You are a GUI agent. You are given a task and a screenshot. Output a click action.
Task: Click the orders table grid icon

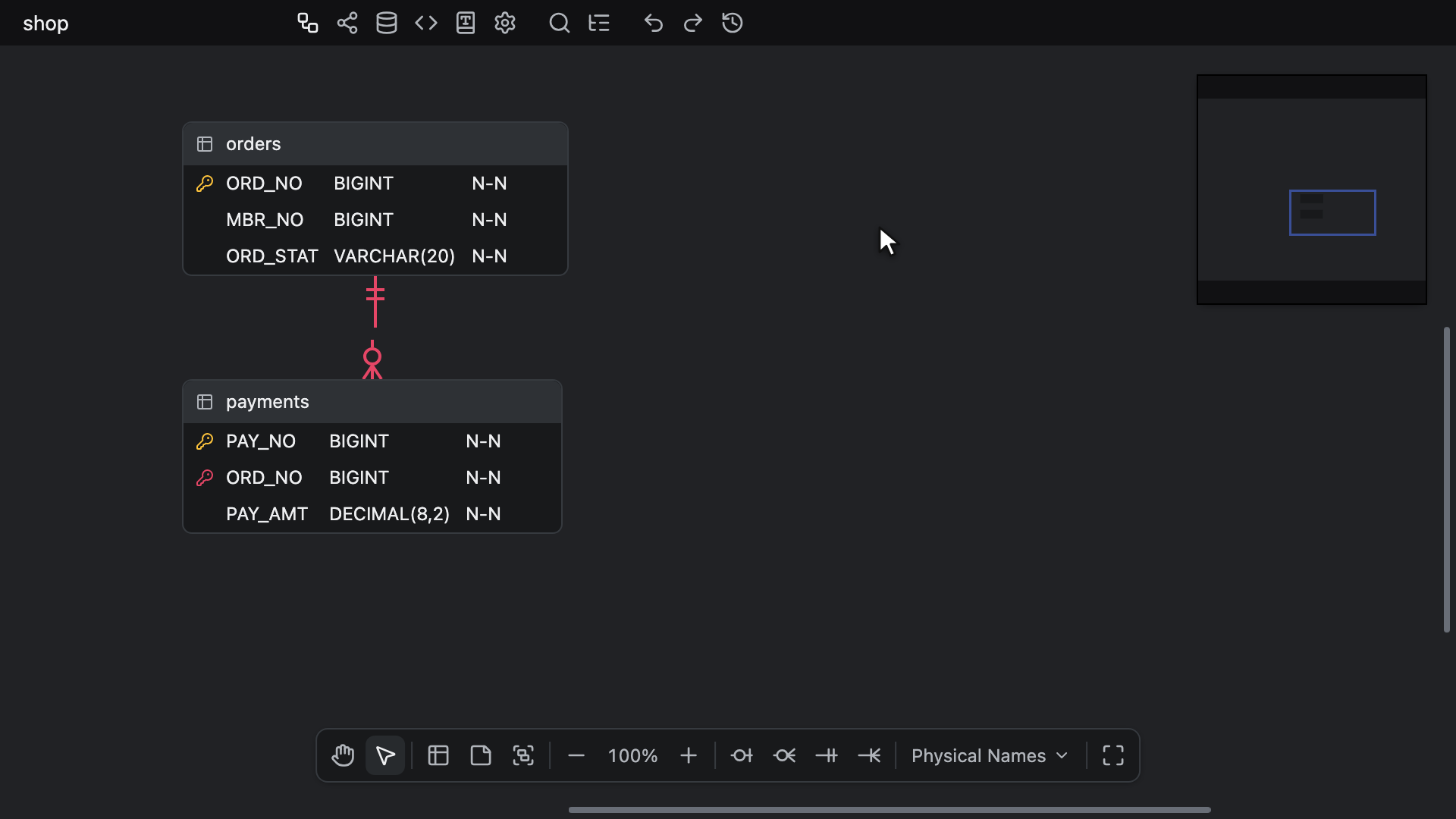205,144
